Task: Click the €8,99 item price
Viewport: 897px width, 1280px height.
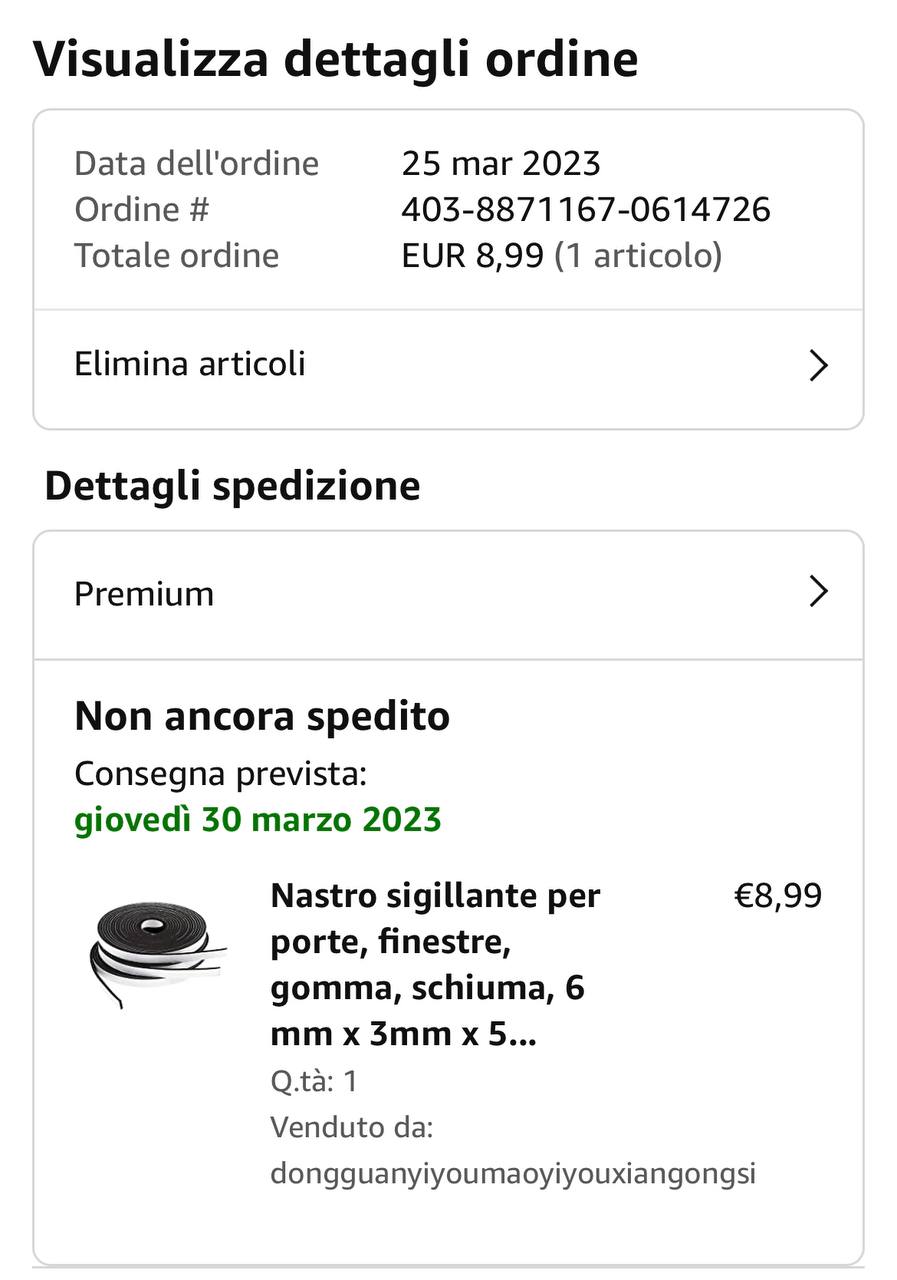Action: (777, 896)
